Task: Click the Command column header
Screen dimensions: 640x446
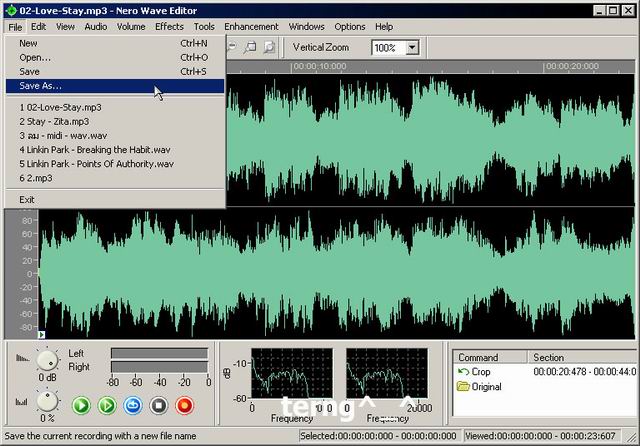Action: (x=490, y=357)
